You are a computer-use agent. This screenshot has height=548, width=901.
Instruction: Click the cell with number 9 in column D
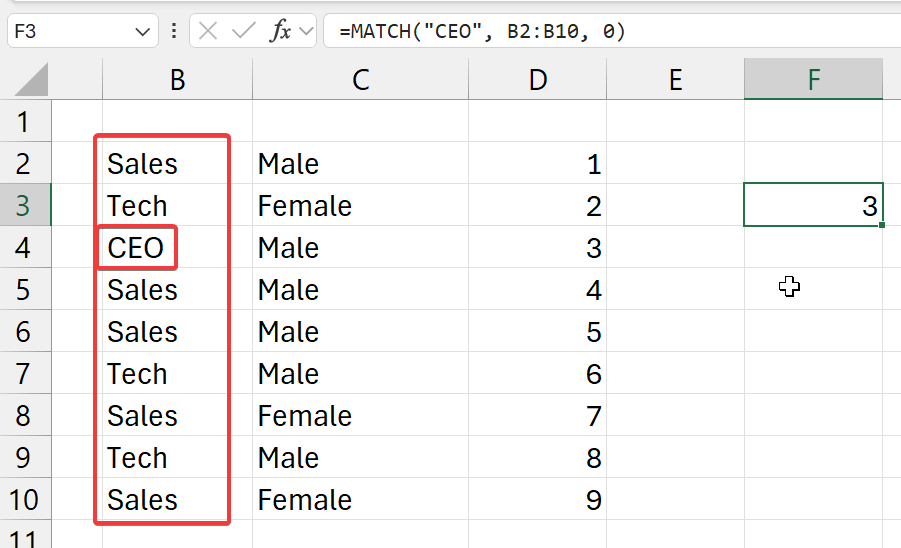(538, 499)
